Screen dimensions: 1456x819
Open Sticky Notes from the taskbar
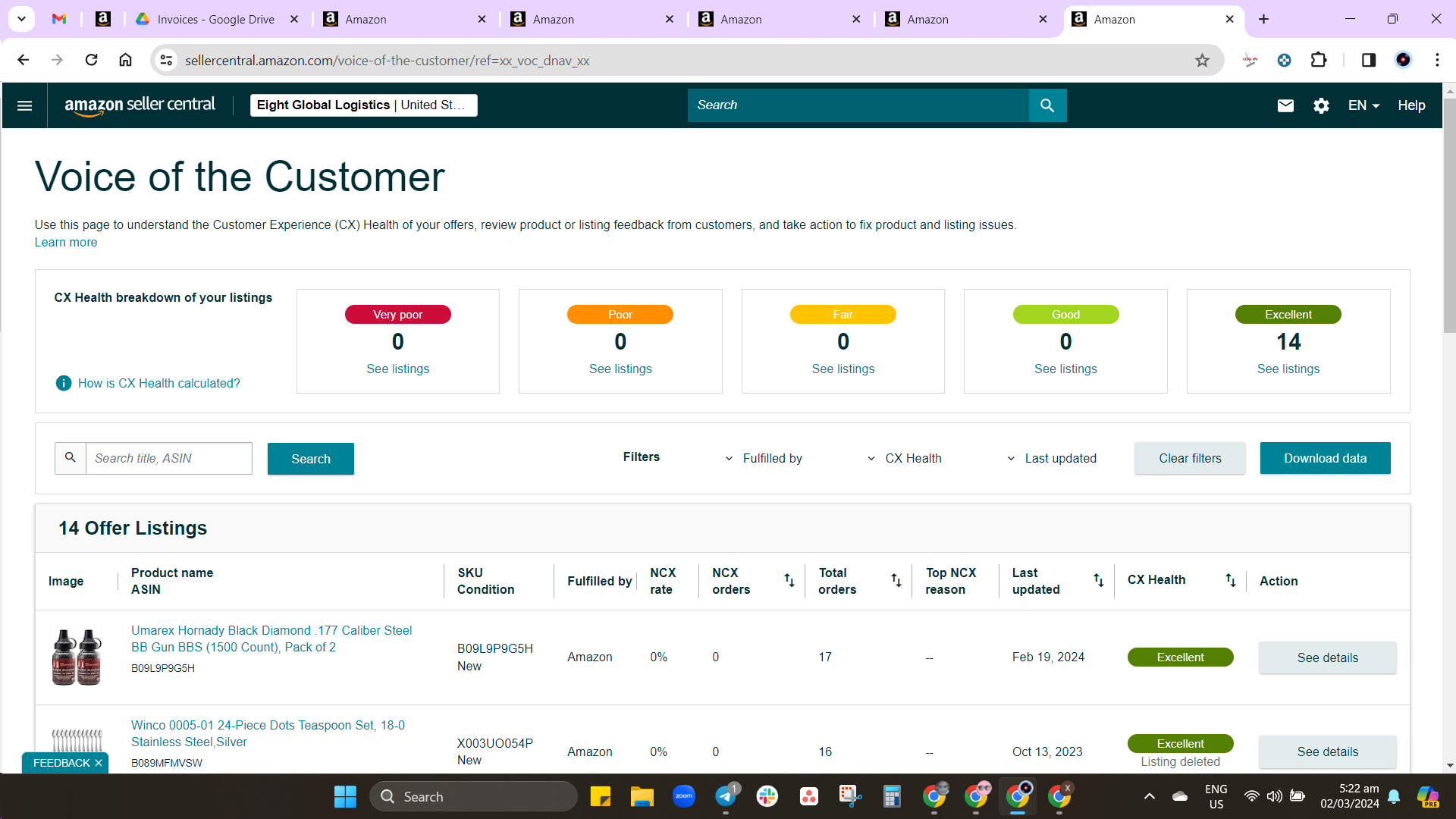tap(601, 796)
